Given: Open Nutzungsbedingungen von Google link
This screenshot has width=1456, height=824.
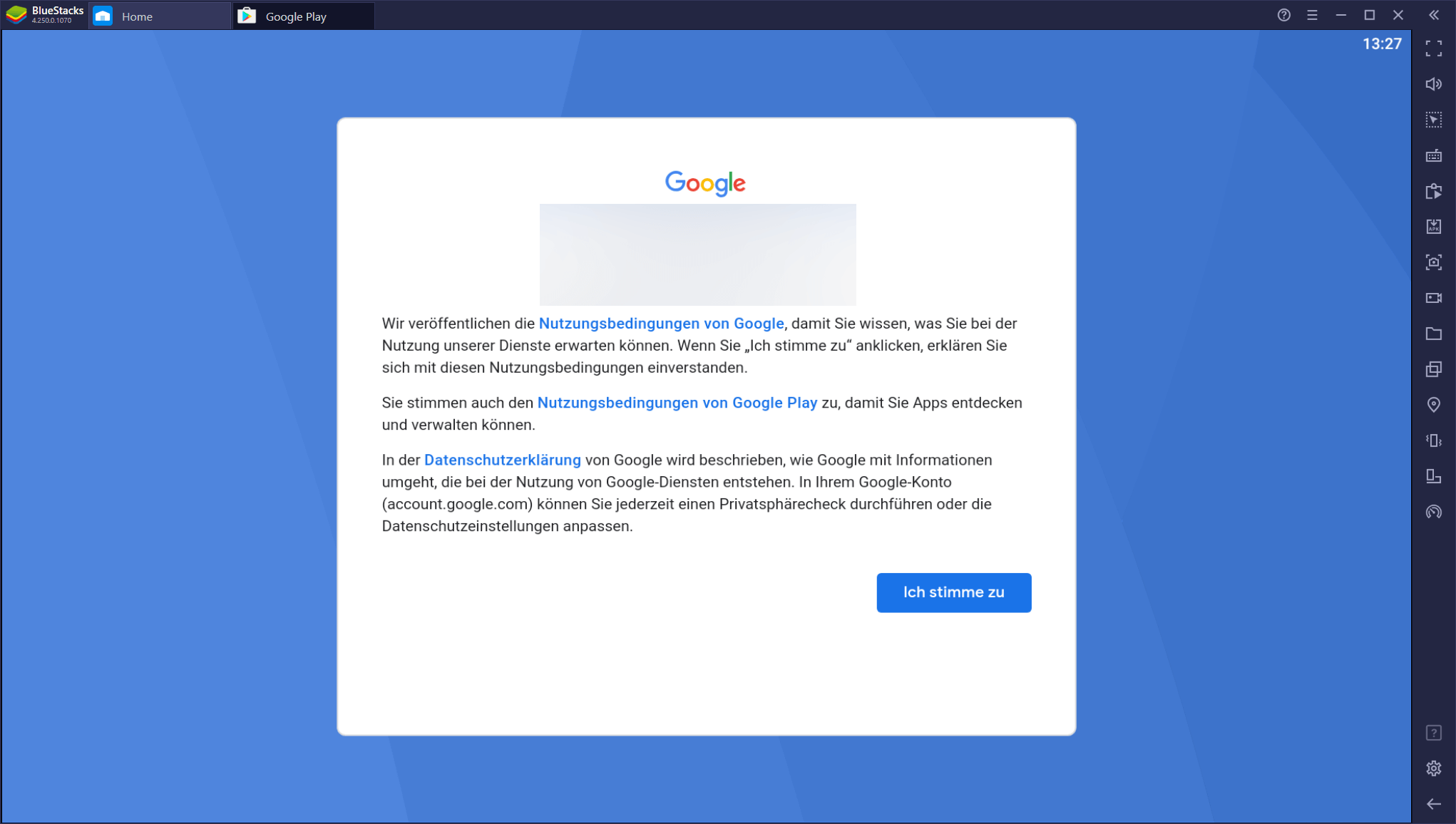Looking at the screenshot, I should click(x=661, y=324).
